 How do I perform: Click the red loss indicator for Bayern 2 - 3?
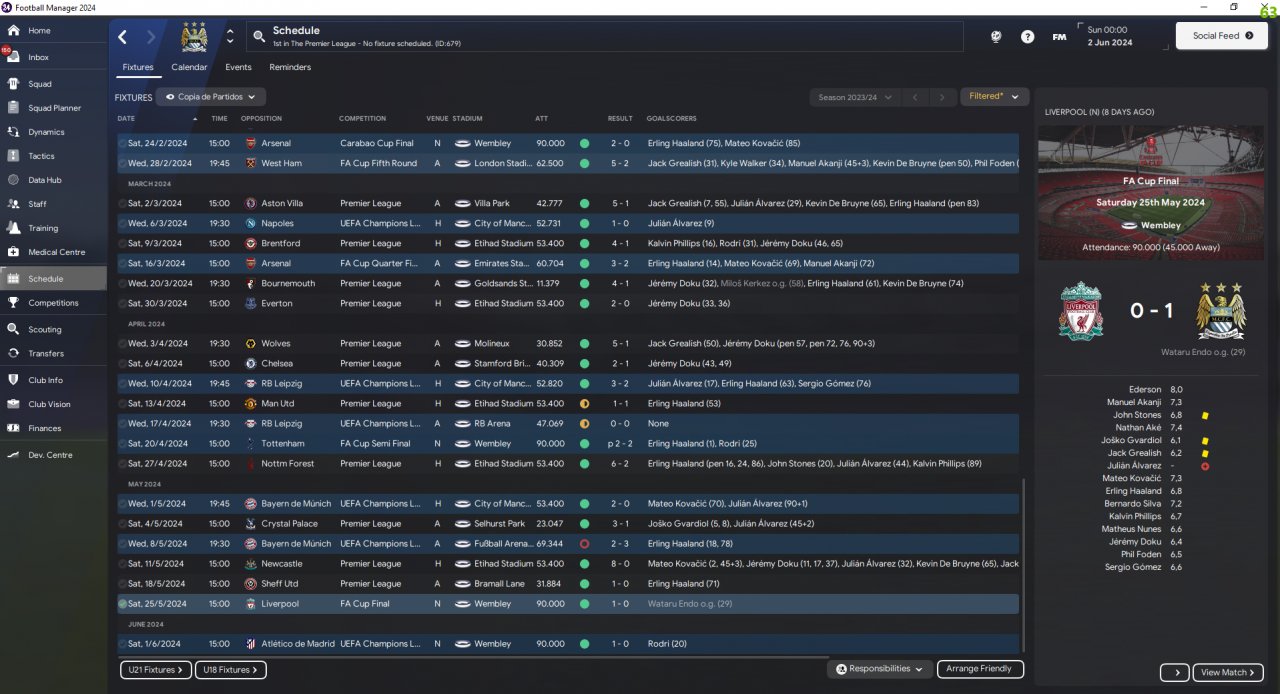tap(584, 544)
